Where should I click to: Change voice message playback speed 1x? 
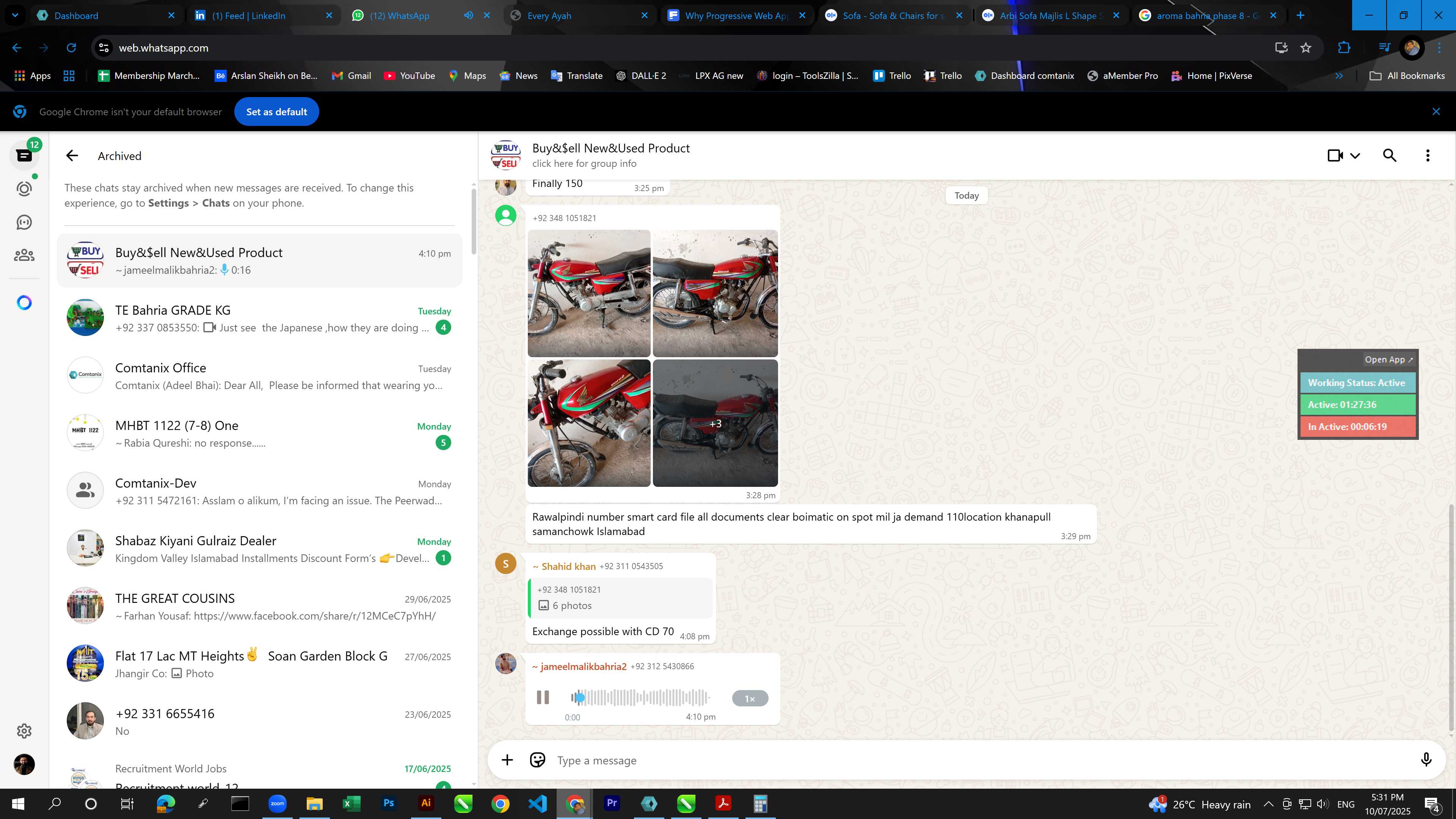coord(750,698)
